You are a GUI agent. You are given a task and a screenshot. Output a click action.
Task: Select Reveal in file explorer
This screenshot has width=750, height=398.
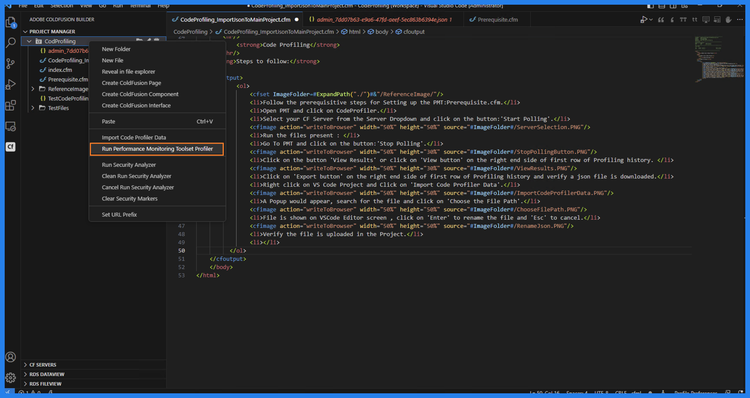pyautogui.click(x=157, y=72)
